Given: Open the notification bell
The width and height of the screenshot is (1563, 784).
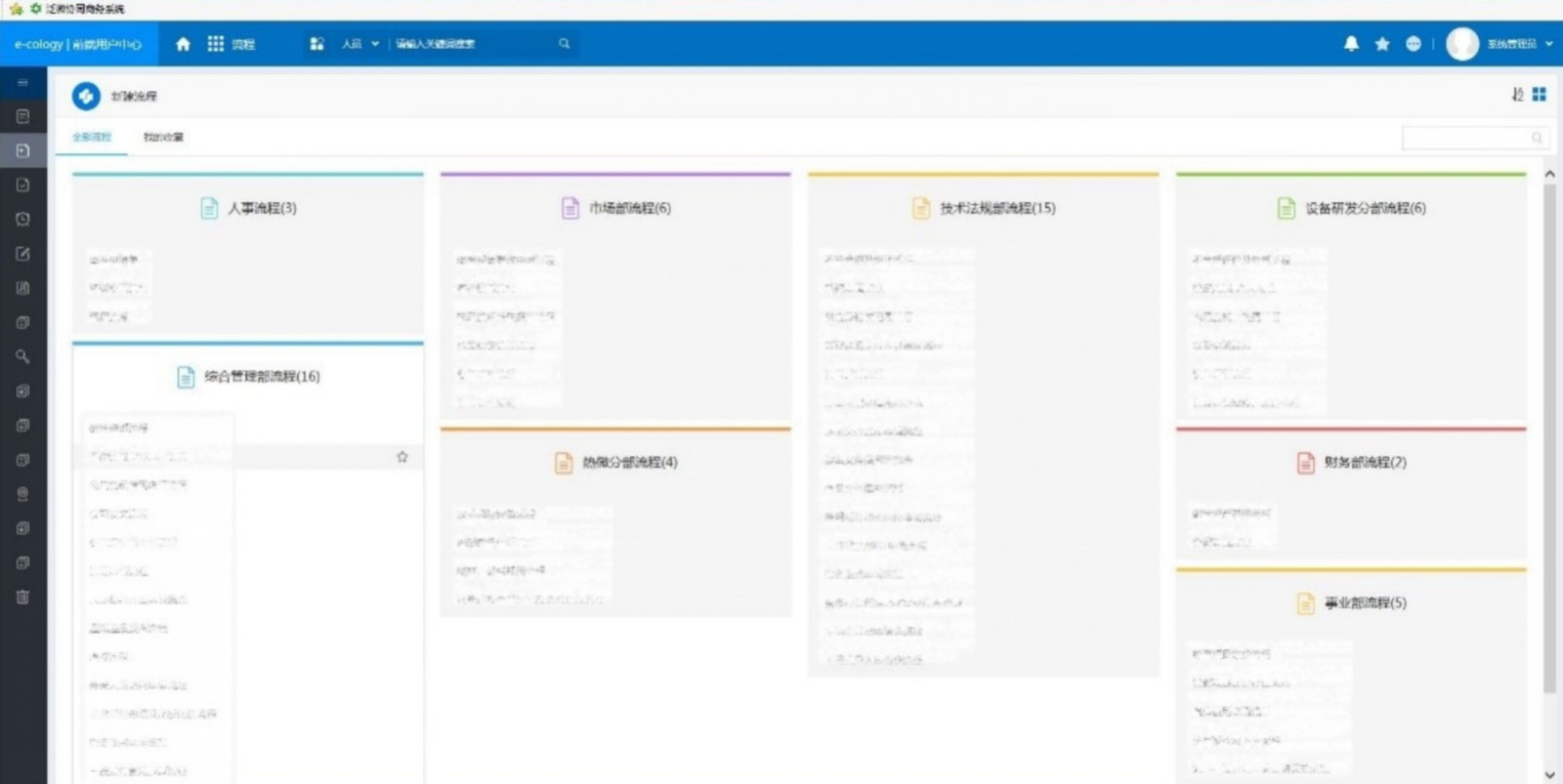Looking at the screenshot, I should [1351, 44].
